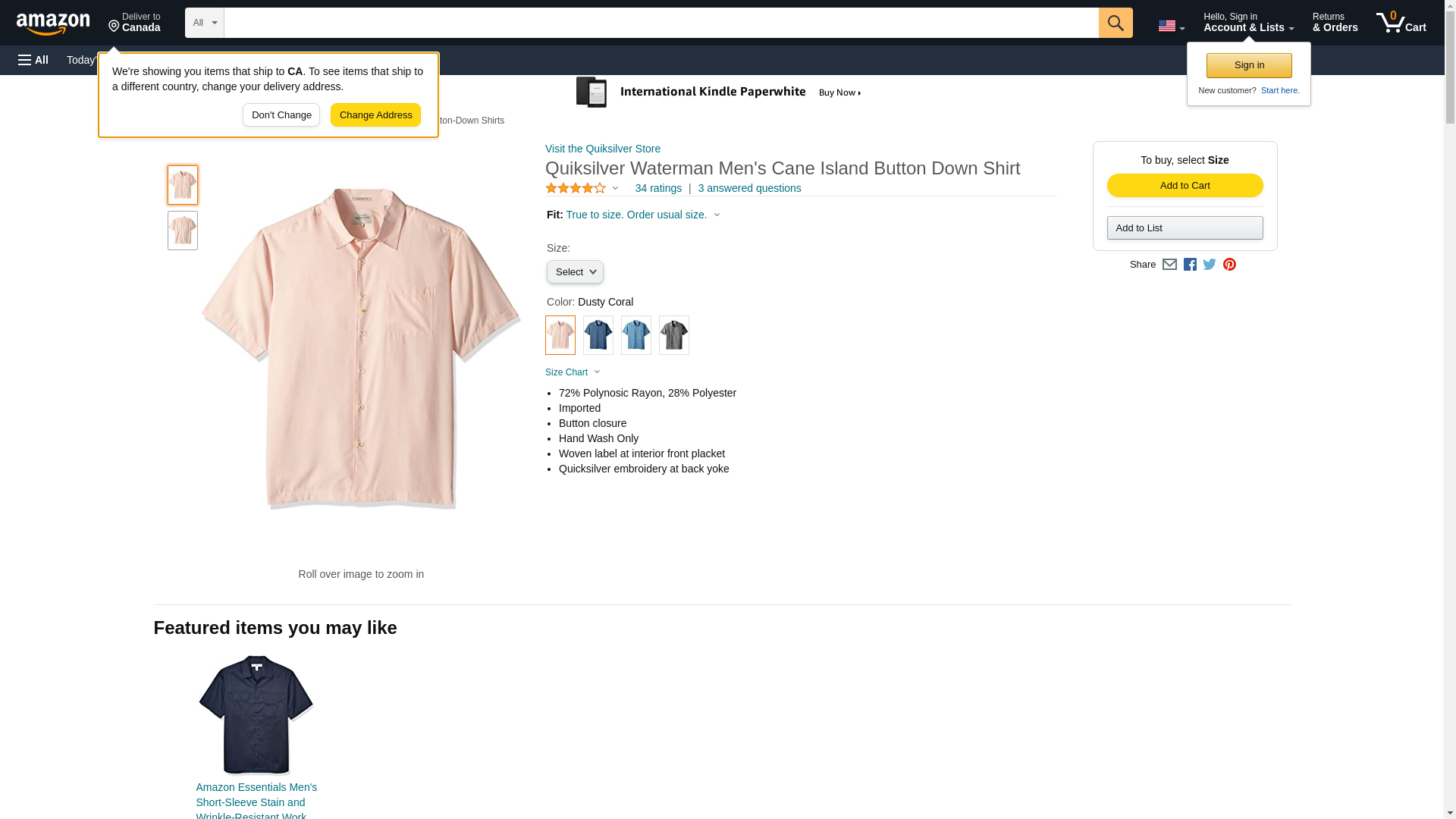Open the search category All dropdown
The width and height of the screenshot is (1456, 819).
pyautogui.click(x=204, y=23)
